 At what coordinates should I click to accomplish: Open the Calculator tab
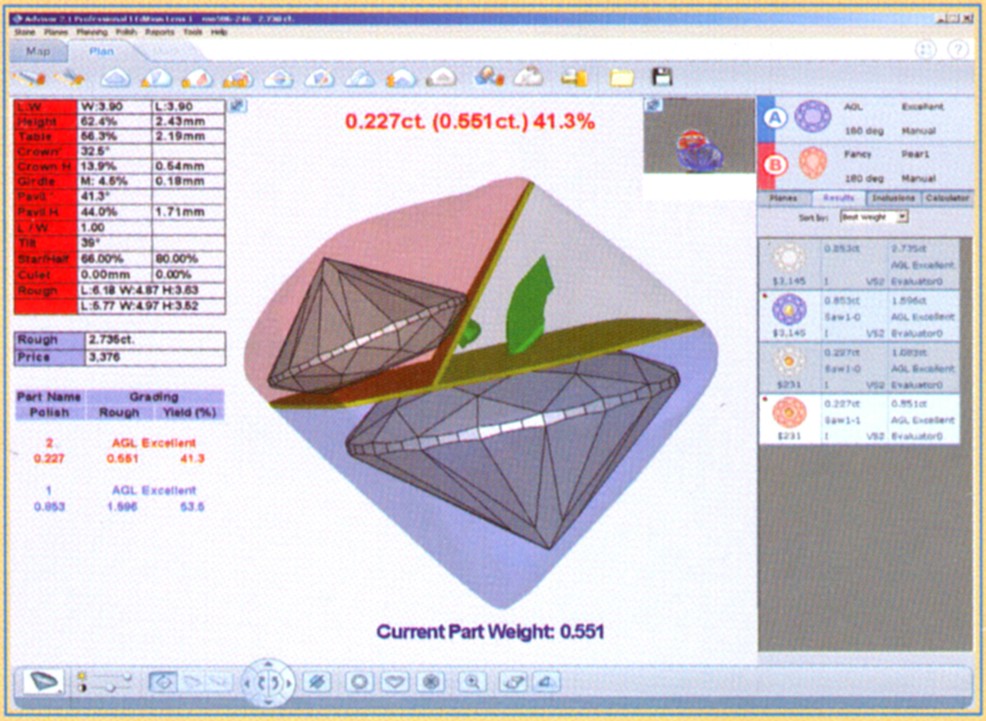point(946,198)
